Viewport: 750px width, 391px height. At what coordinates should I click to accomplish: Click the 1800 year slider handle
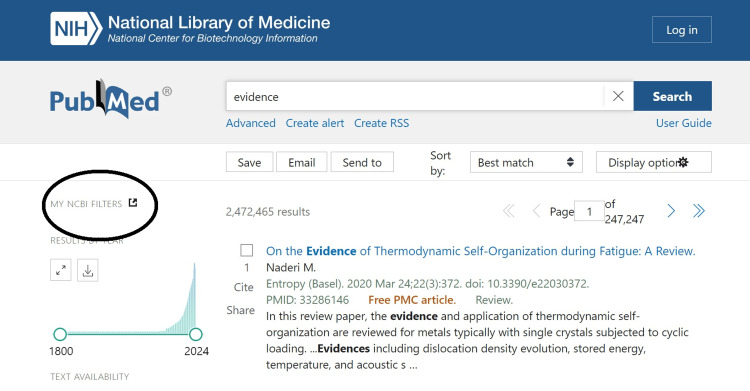[60, 334]
